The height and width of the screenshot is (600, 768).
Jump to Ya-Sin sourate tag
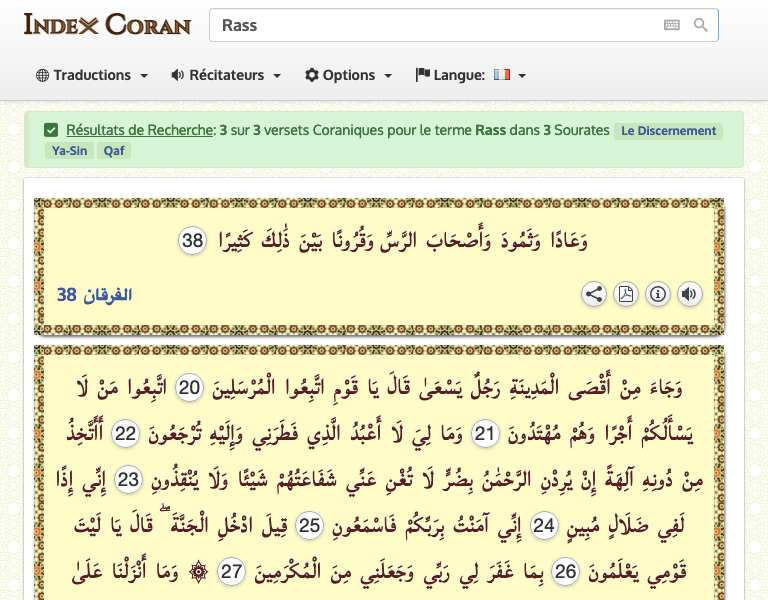[67, 152]
